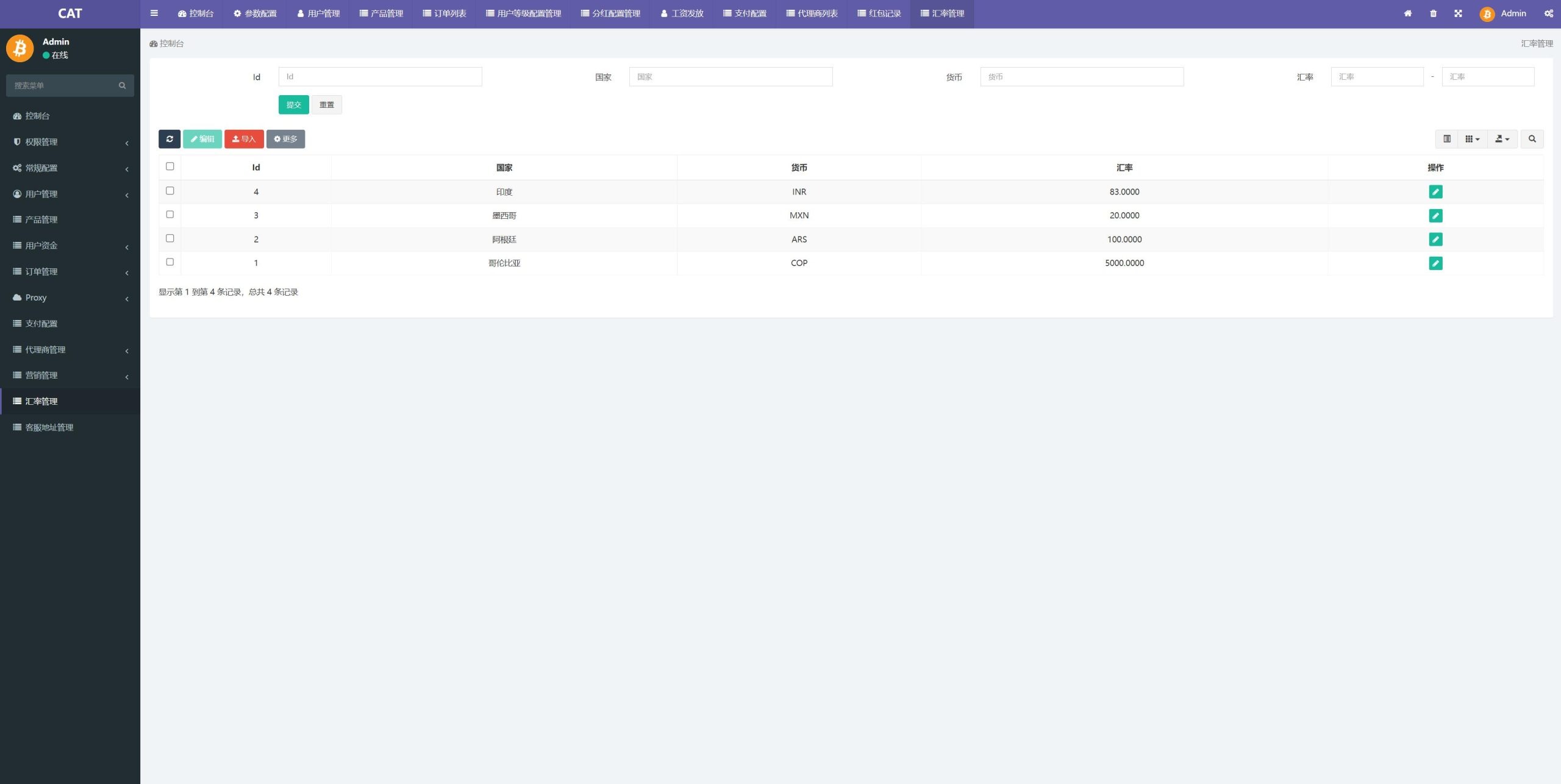Click the edit pencil icon for Argentina row
Screen dimensions: 1561x784
[x=1436, y=239]
